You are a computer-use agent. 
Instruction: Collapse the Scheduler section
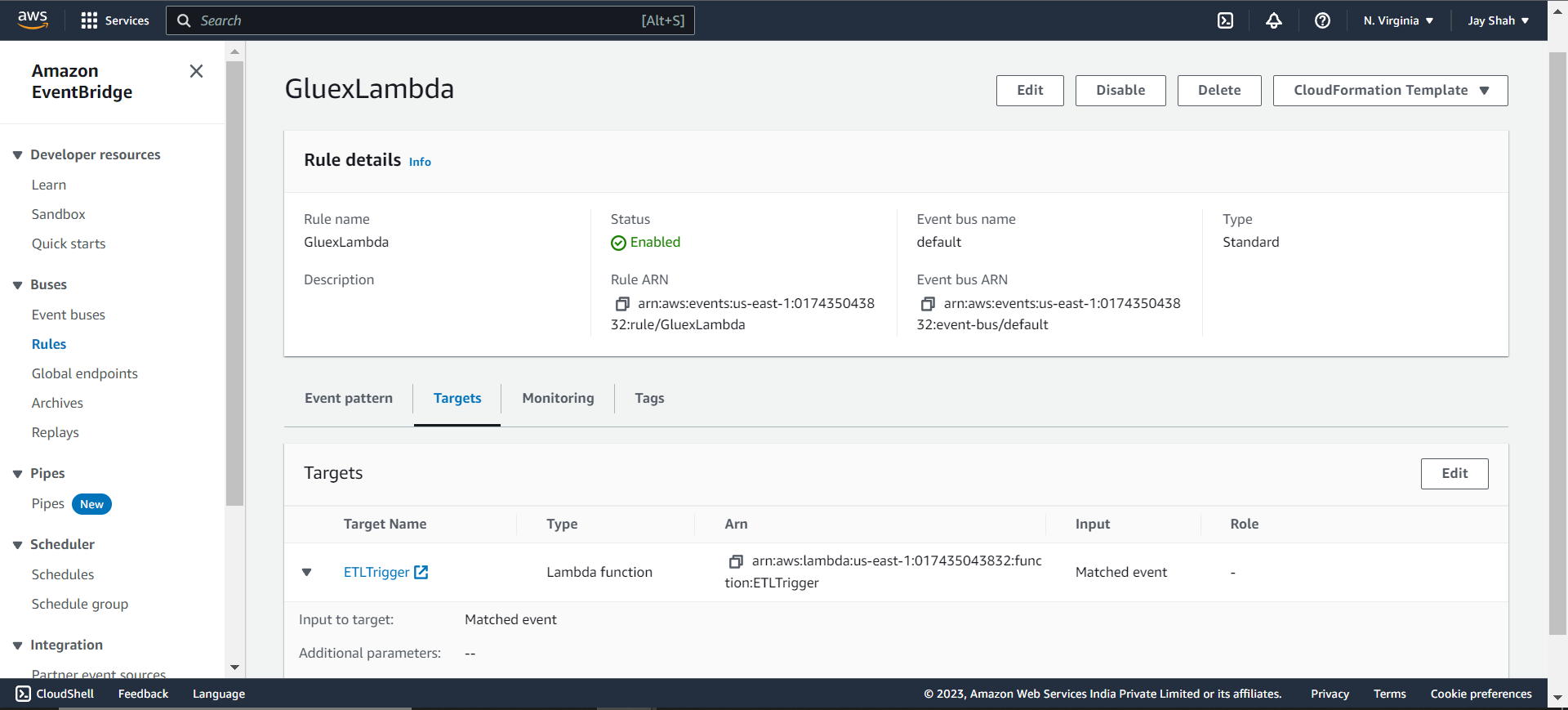[17, 545]
